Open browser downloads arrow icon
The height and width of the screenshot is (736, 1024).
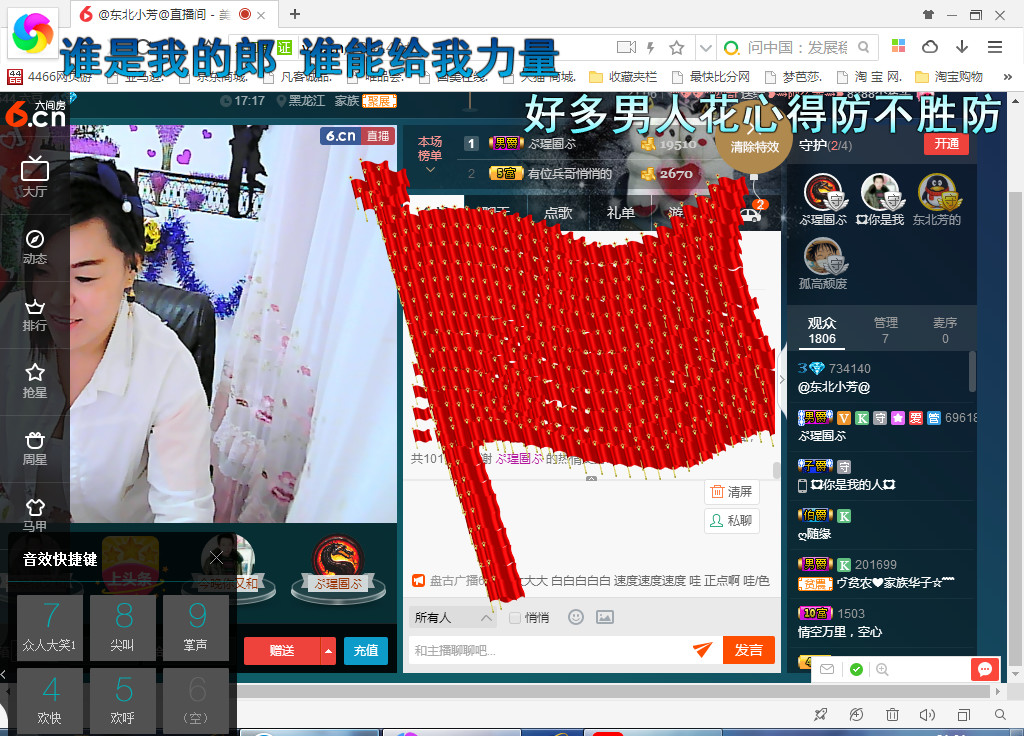(x=961, y=46)
